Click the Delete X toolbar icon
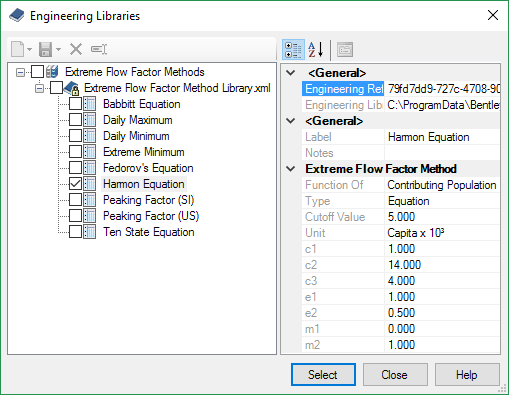 76,49
